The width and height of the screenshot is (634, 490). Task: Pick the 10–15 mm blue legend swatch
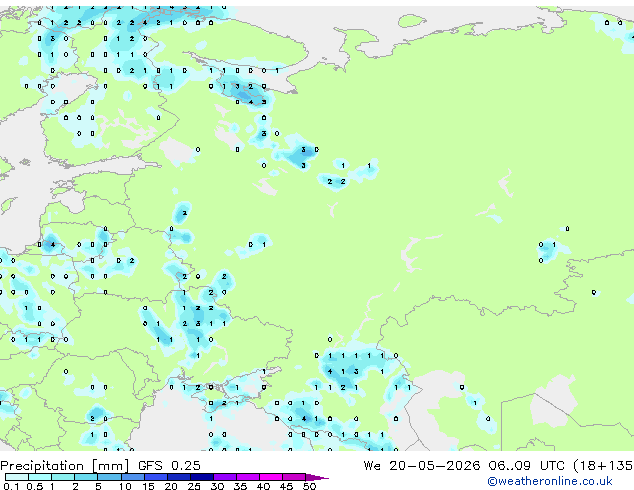[x=132, y=477]
